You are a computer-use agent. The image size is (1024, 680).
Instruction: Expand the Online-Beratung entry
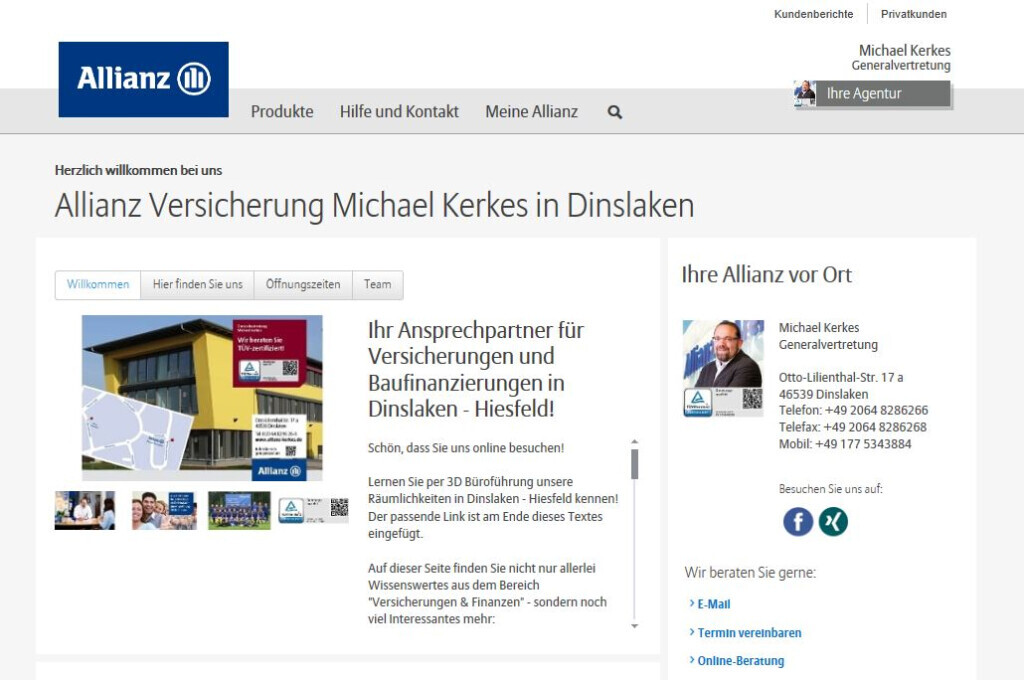coord(739,661)
